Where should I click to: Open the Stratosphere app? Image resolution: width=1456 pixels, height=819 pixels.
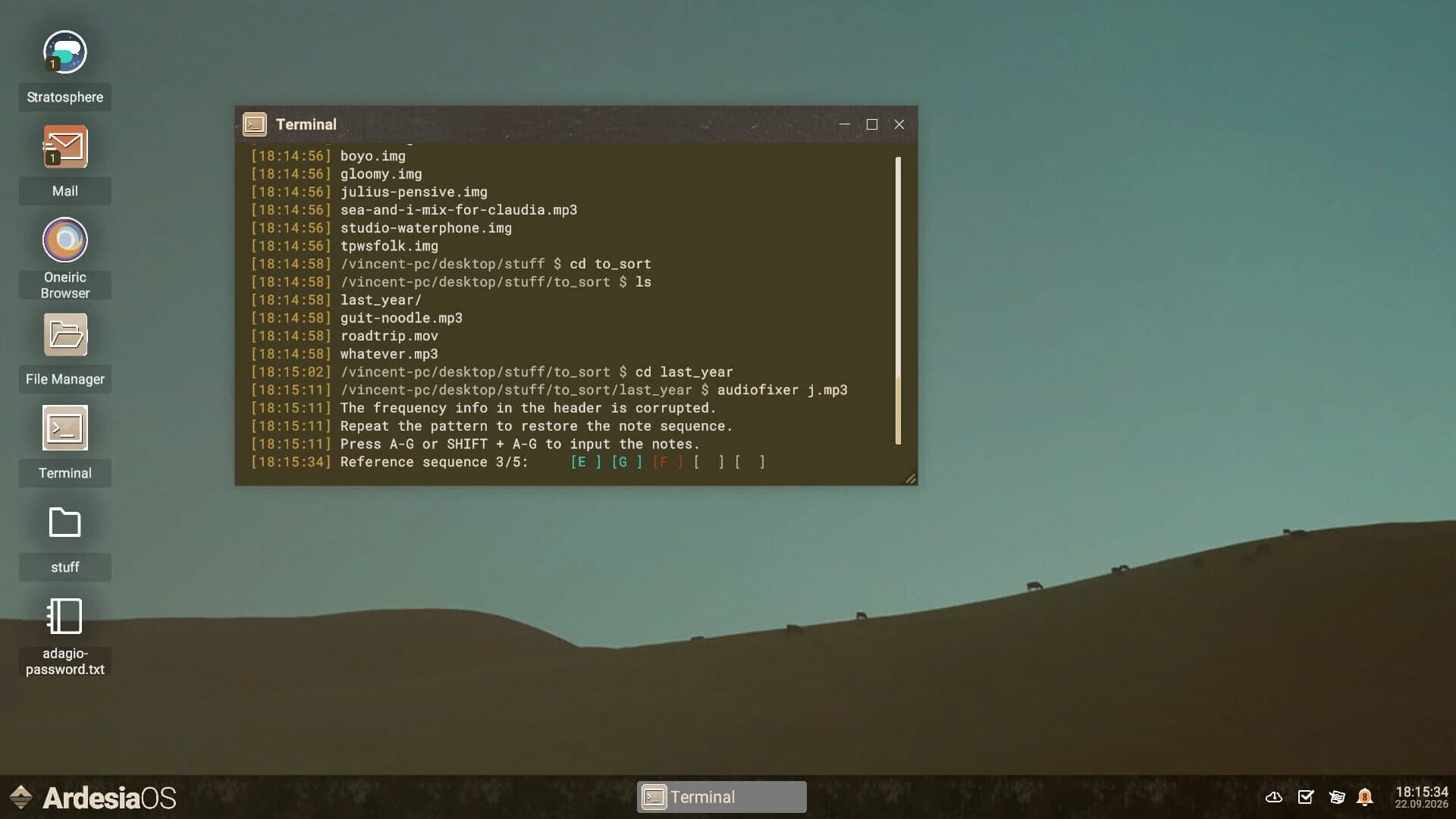pyautogui.click(x=64, y=52)
